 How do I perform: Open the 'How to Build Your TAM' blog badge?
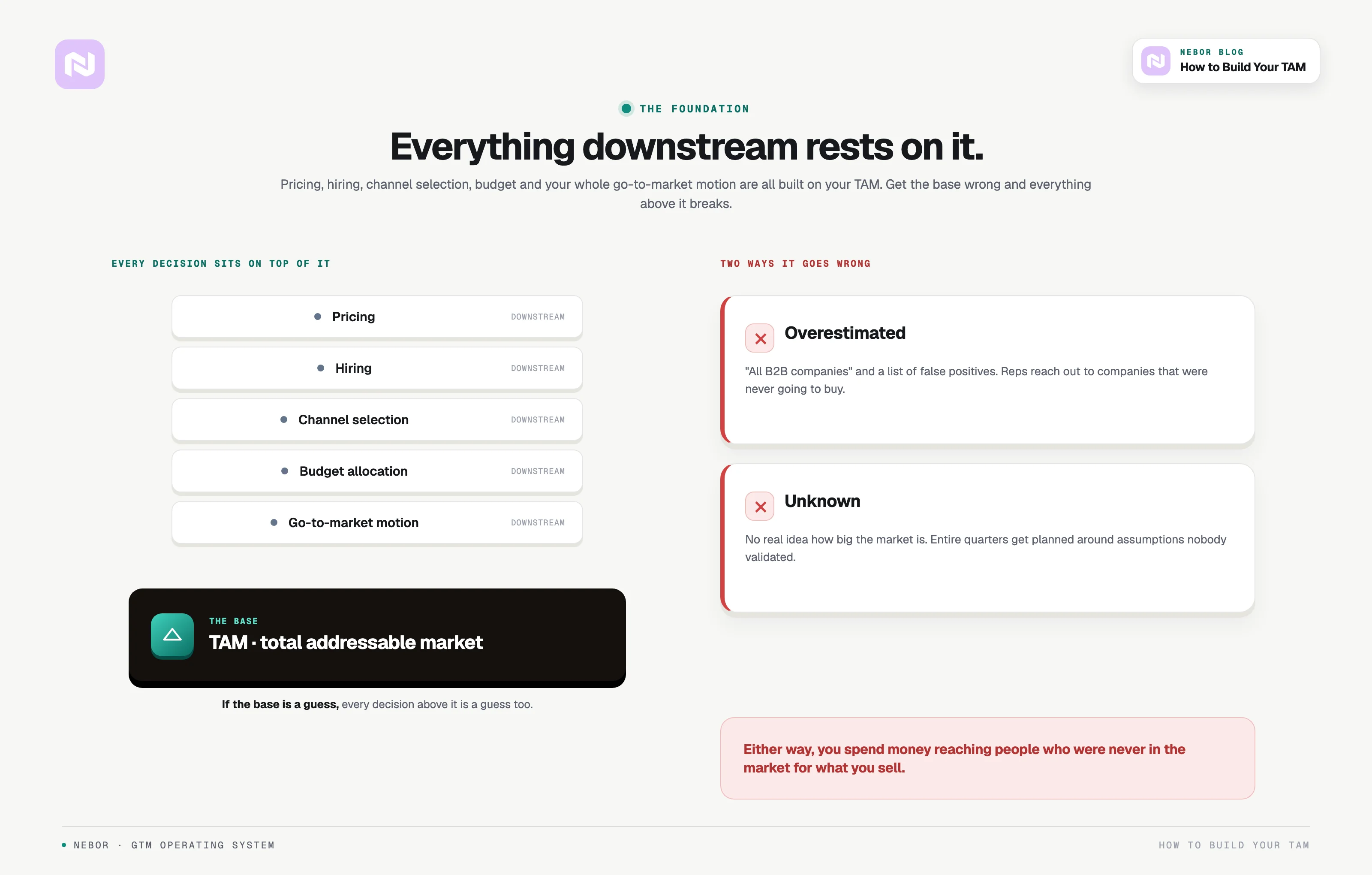coord(1225,61)
